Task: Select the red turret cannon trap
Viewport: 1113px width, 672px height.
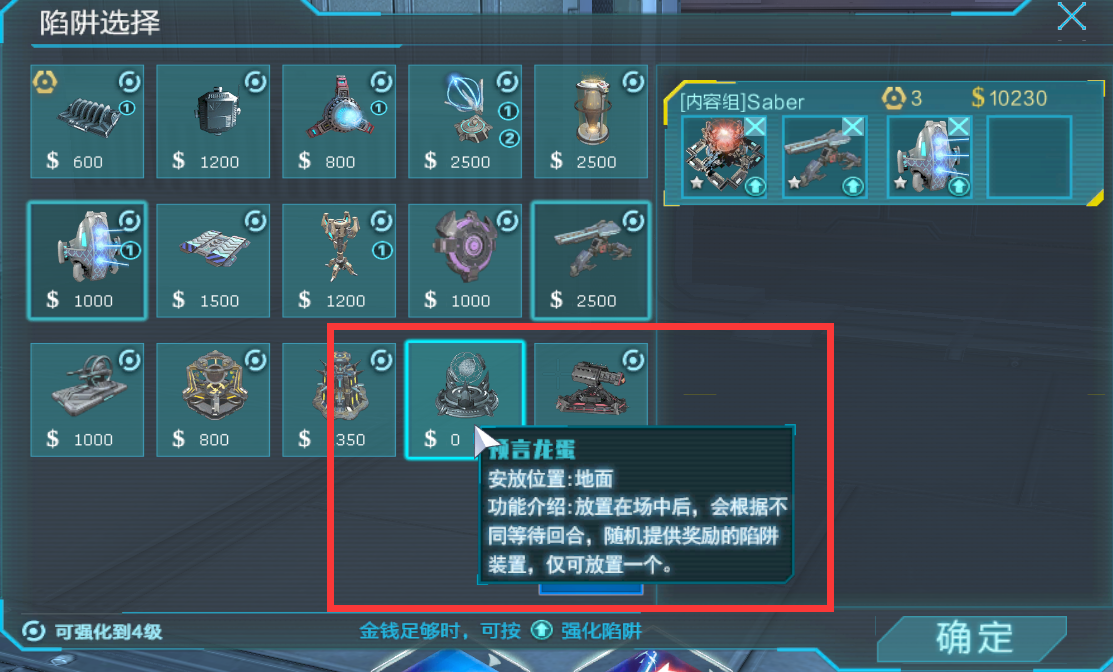Action: (591, 387)
